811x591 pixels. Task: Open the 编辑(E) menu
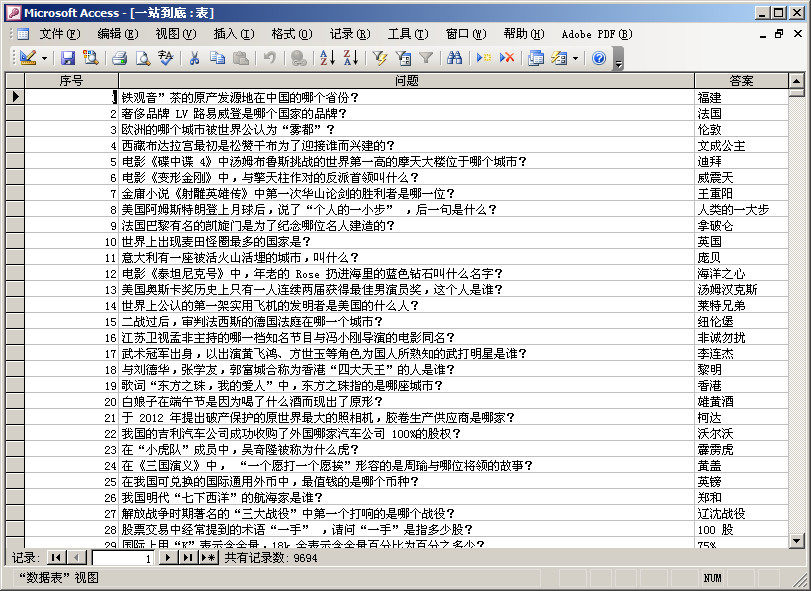[x=118, y=34]
